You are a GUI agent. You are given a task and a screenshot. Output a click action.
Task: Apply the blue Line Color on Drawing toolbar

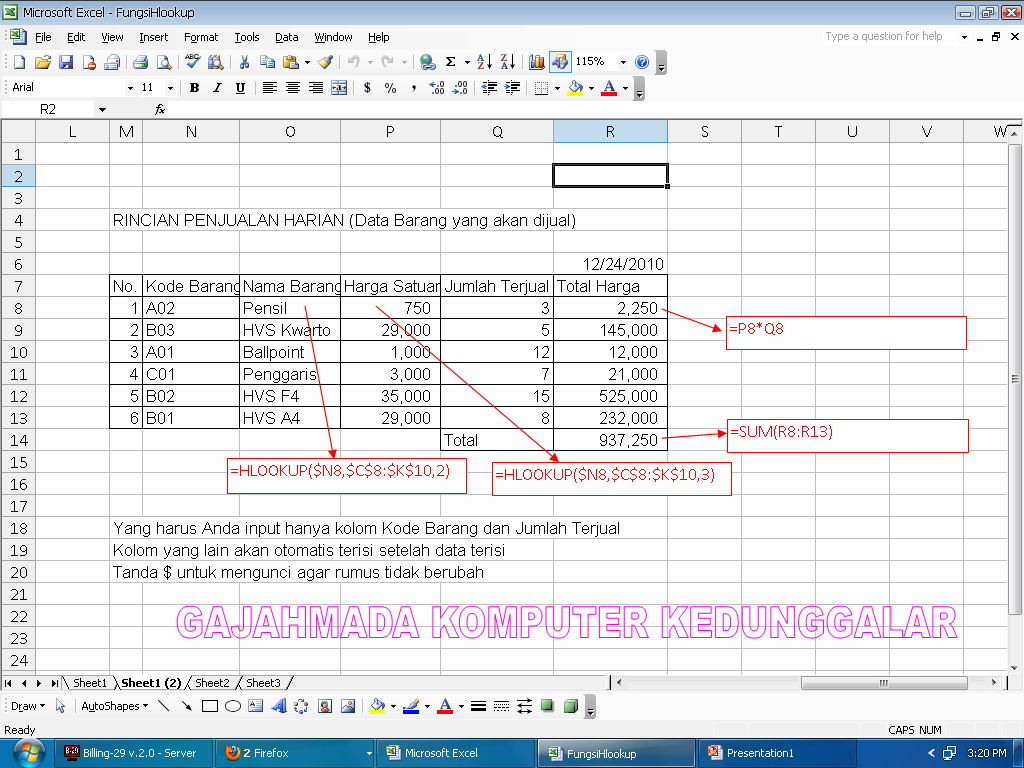tap(411, 706)
